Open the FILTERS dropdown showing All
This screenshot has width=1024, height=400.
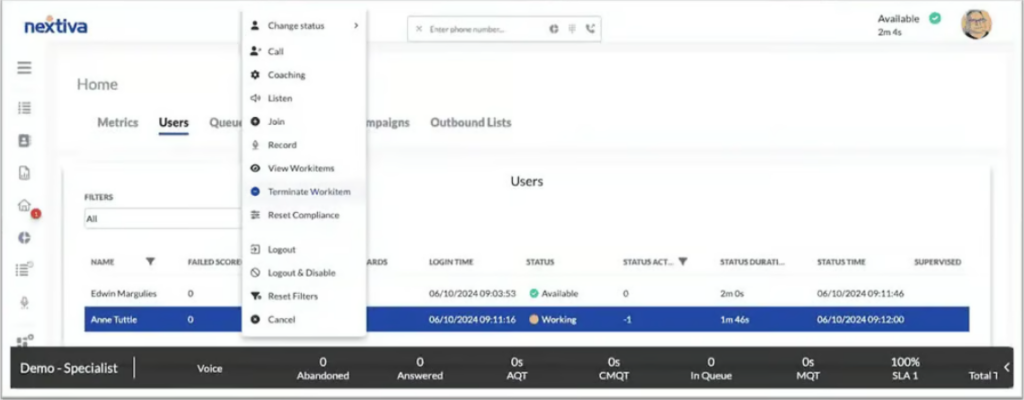tap(163, 219)
